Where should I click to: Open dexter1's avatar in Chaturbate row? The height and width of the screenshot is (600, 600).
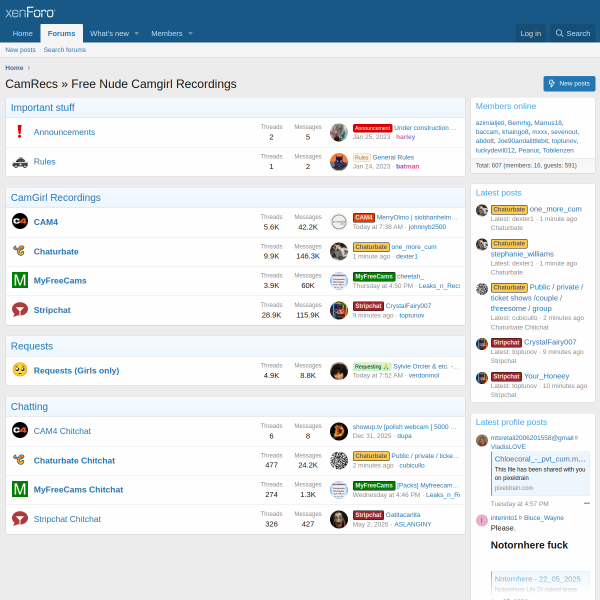click(x=339, y=251)
